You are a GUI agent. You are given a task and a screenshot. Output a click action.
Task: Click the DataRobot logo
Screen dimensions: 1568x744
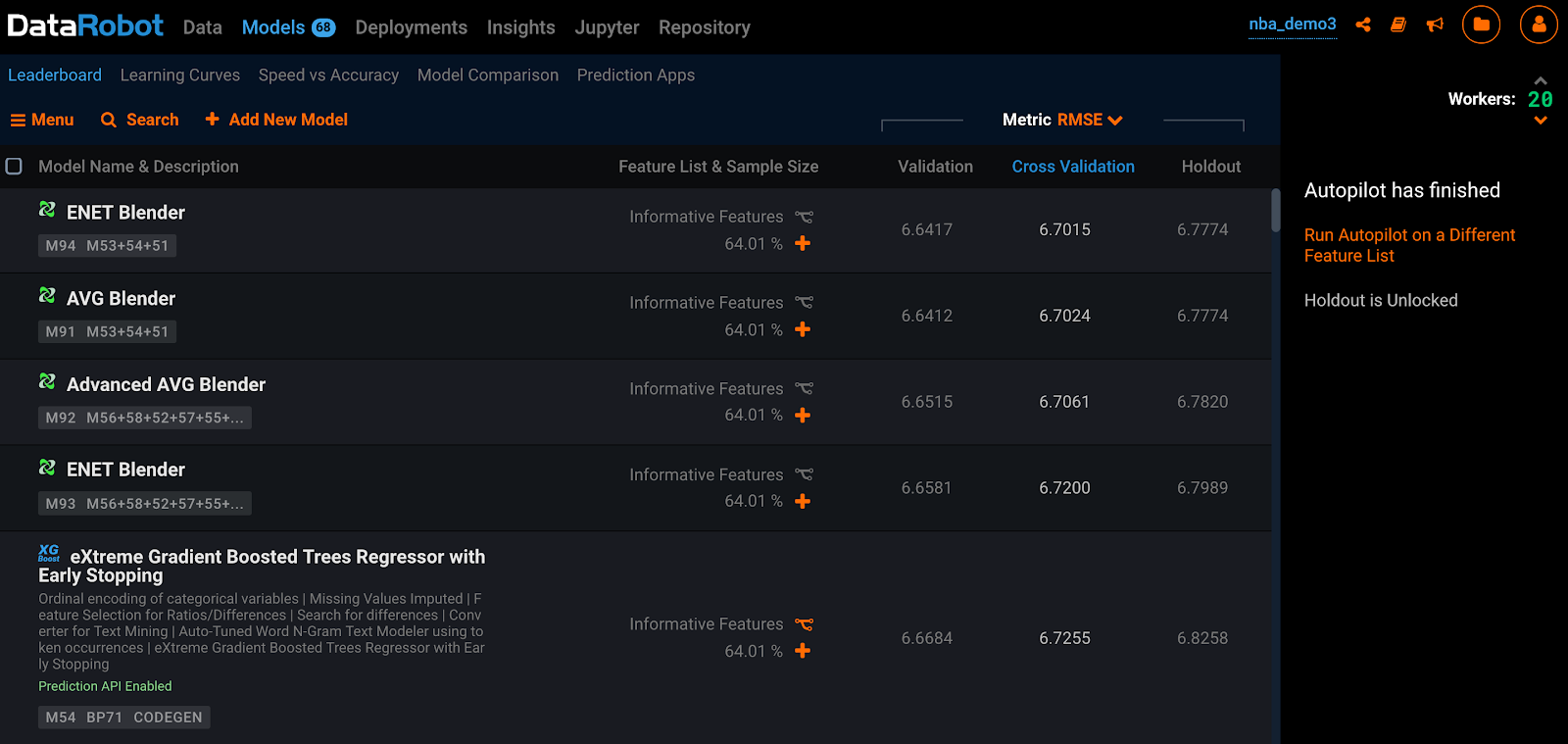(85, 25)
